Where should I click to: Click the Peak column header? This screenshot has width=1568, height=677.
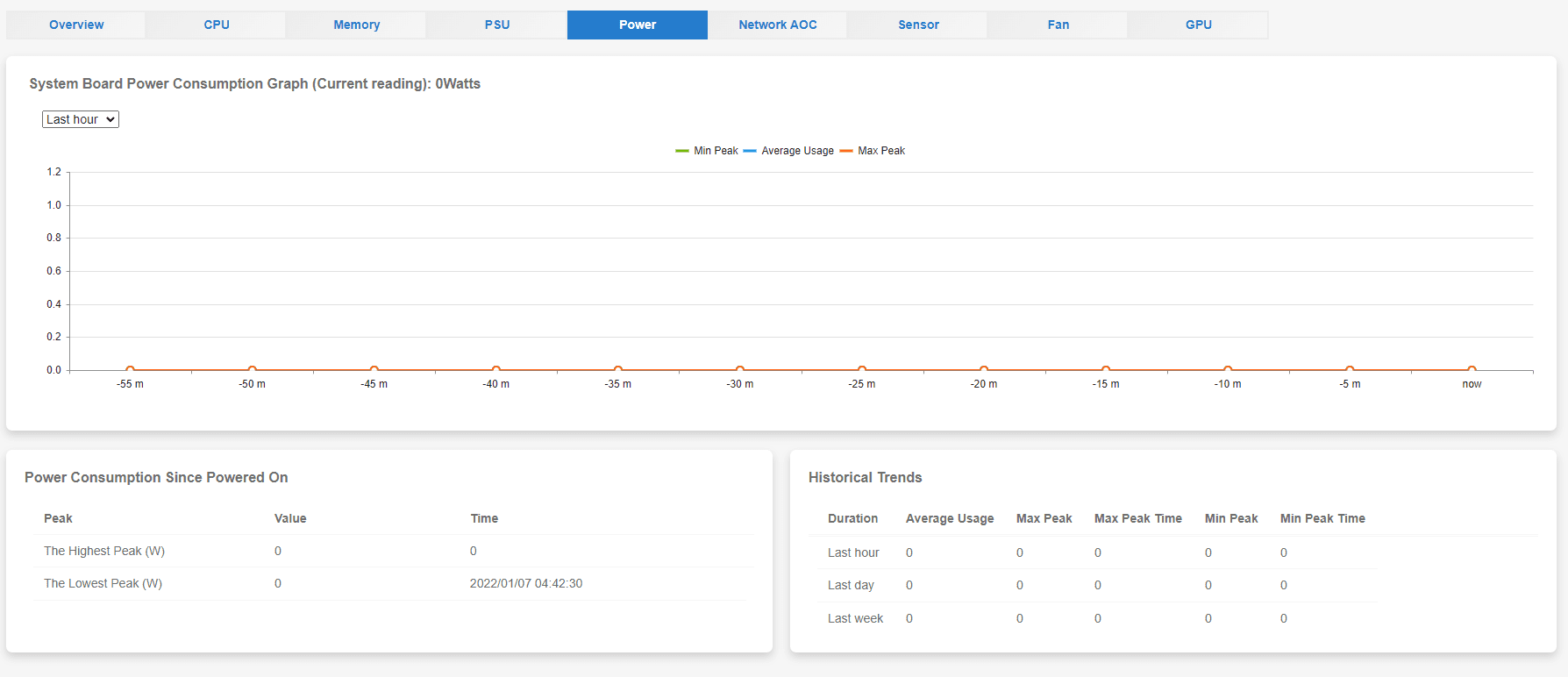click(x=58, y=518)
